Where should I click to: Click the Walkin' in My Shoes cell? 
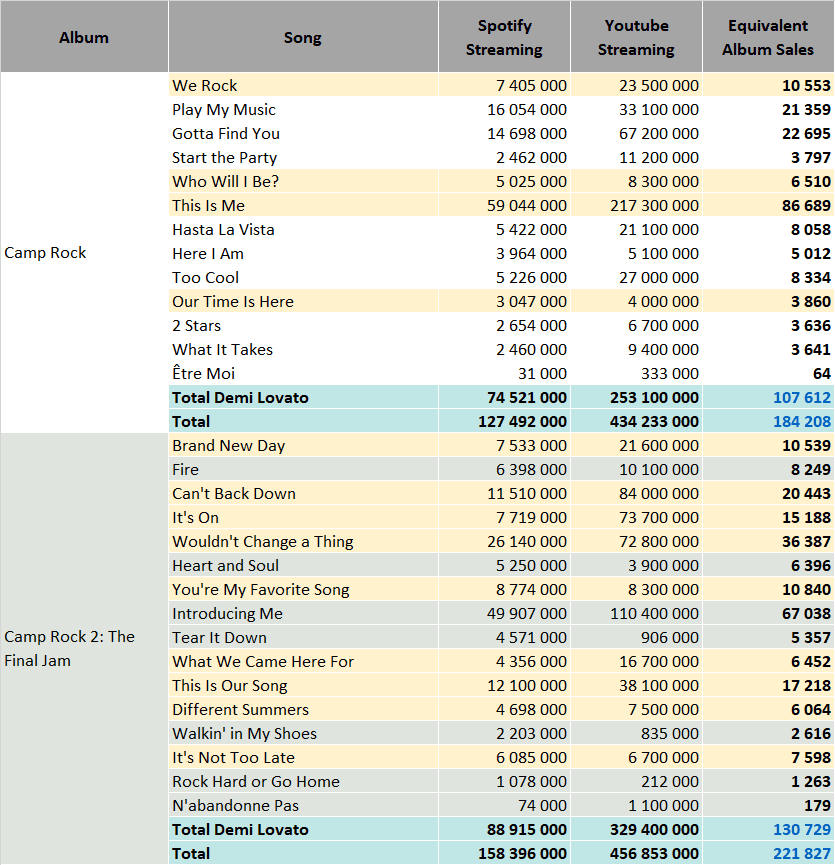pyautogui.click(x=303, y=733)
